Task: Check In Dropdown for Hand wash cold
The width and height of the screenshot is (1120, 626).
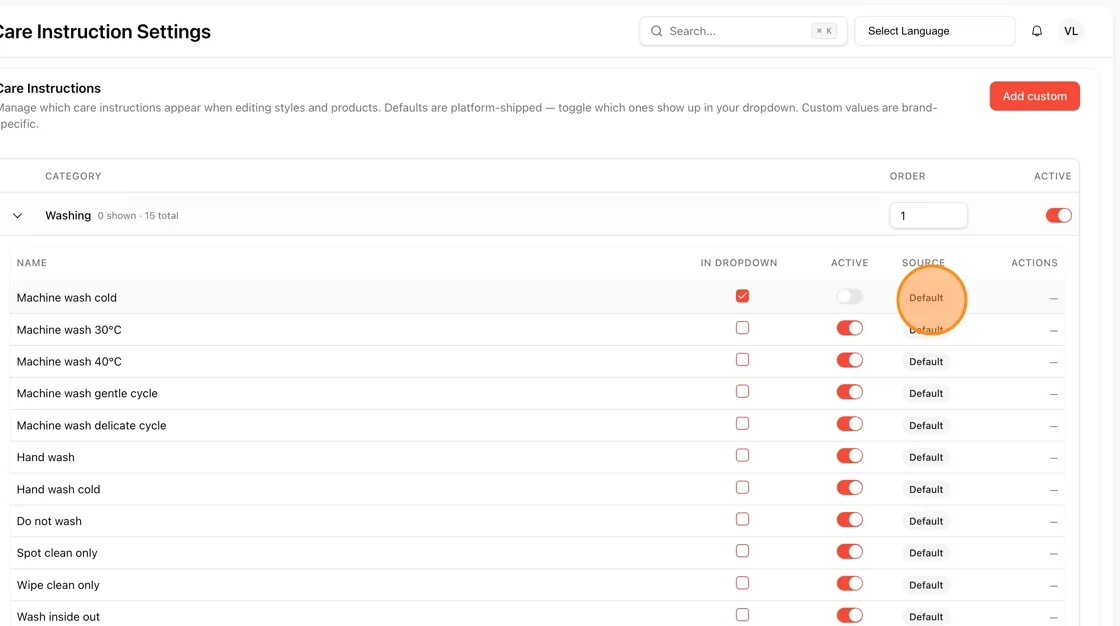Action: click(x=742, y=487)
